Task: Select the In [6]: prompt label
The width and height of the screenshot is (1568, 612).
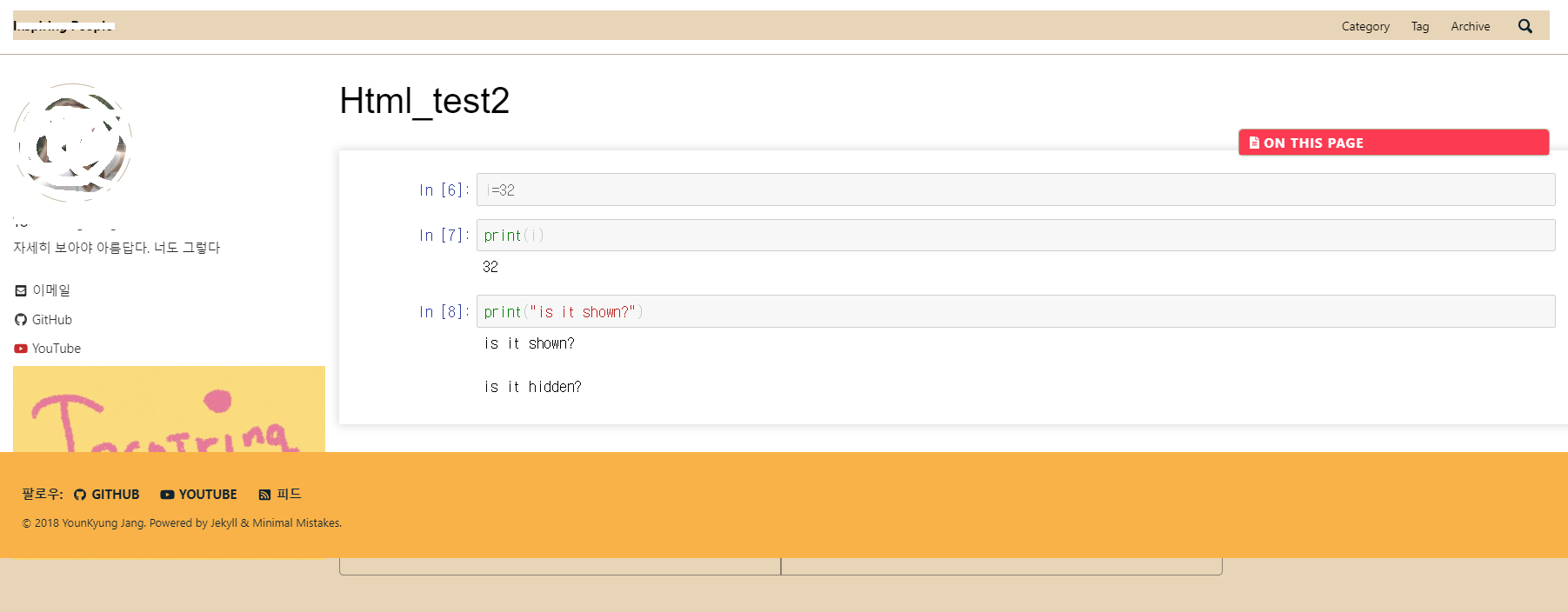Action: (x=444, y=190)
